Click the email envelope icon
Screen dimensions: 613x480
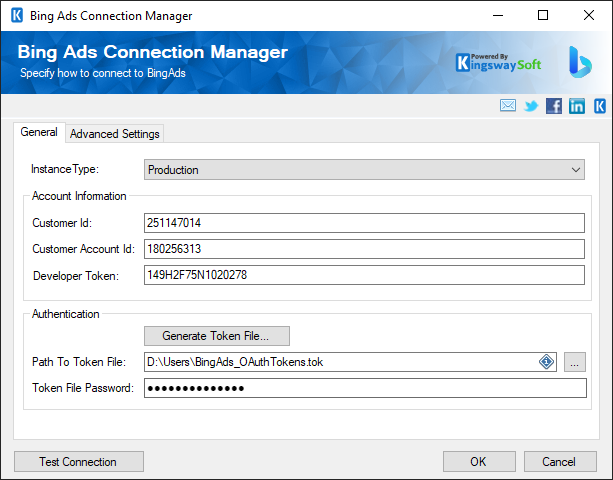pyautogui.click(x=507, y=106)
